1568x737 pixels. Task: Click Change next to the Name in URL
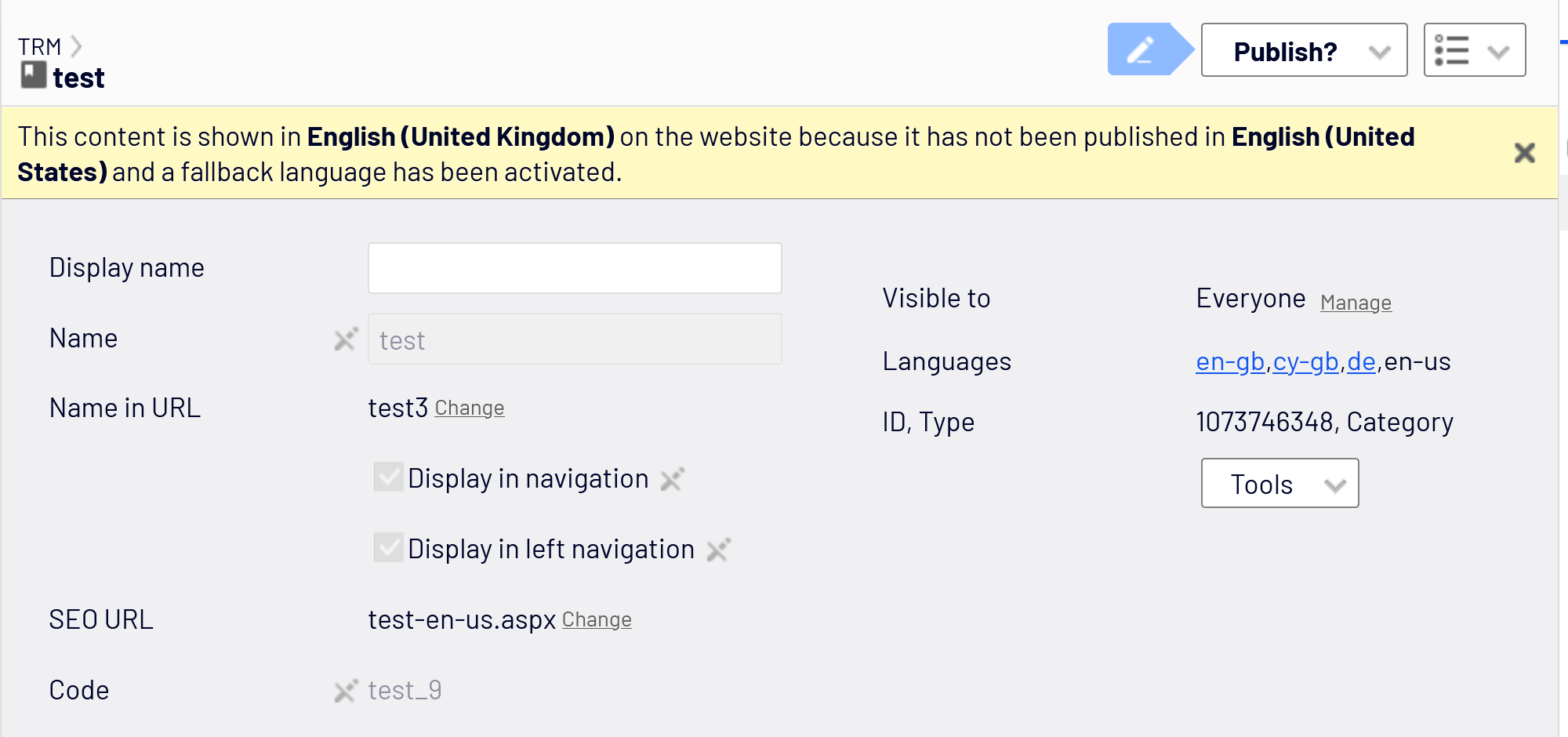[x=469, y=408]
